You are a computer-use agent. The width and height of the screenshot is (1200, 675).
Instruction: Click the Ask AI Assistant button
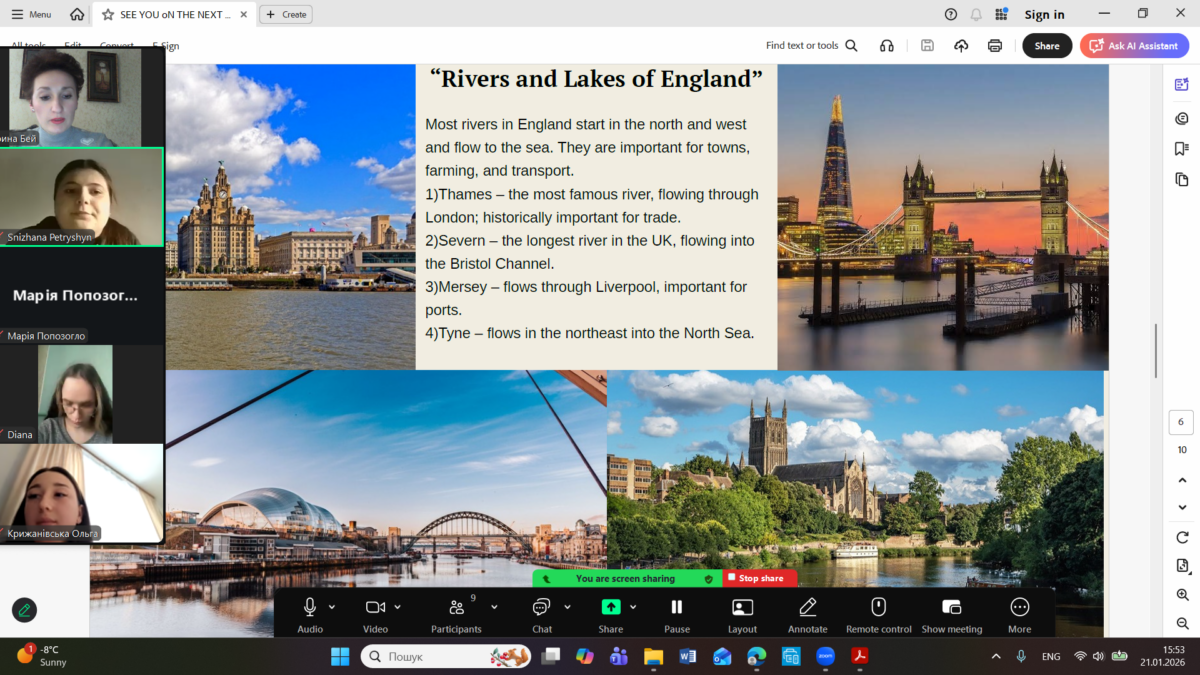pyautogui.click(x=1133, y=45)
